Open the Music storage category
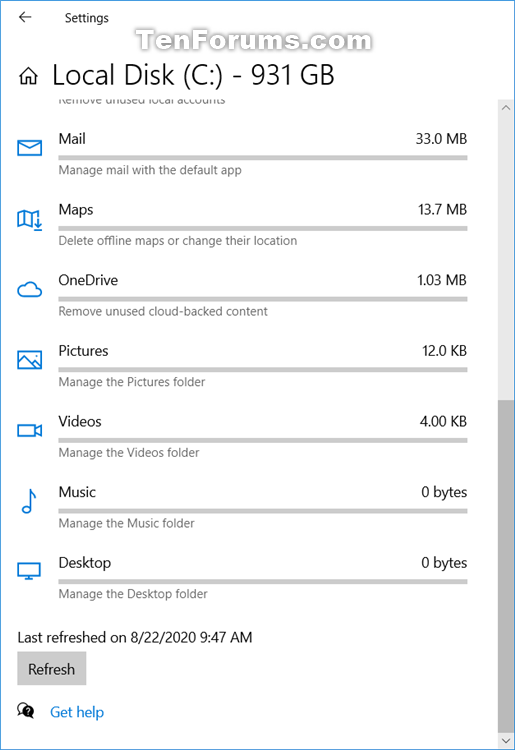This screenshot has height=750, width=515. click(x=242, y=507)
